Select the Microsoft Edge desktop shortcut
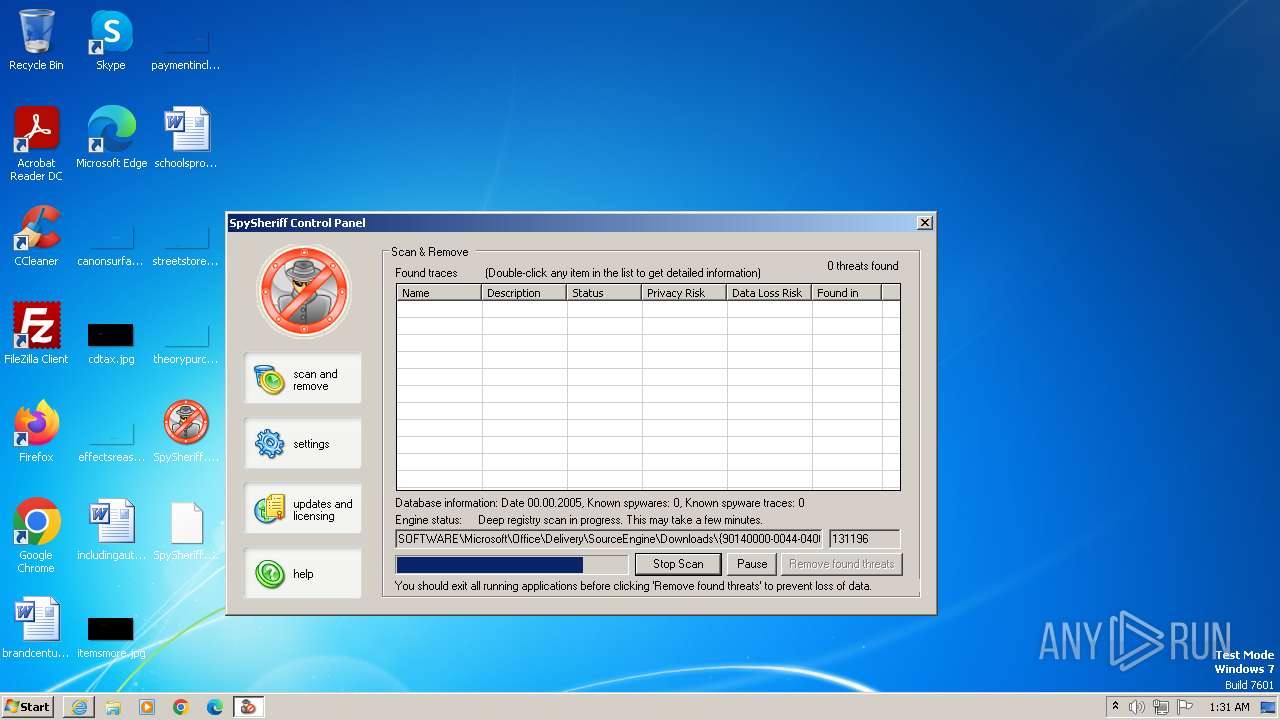The image size is (1280, 720). (x=111, y=138)
